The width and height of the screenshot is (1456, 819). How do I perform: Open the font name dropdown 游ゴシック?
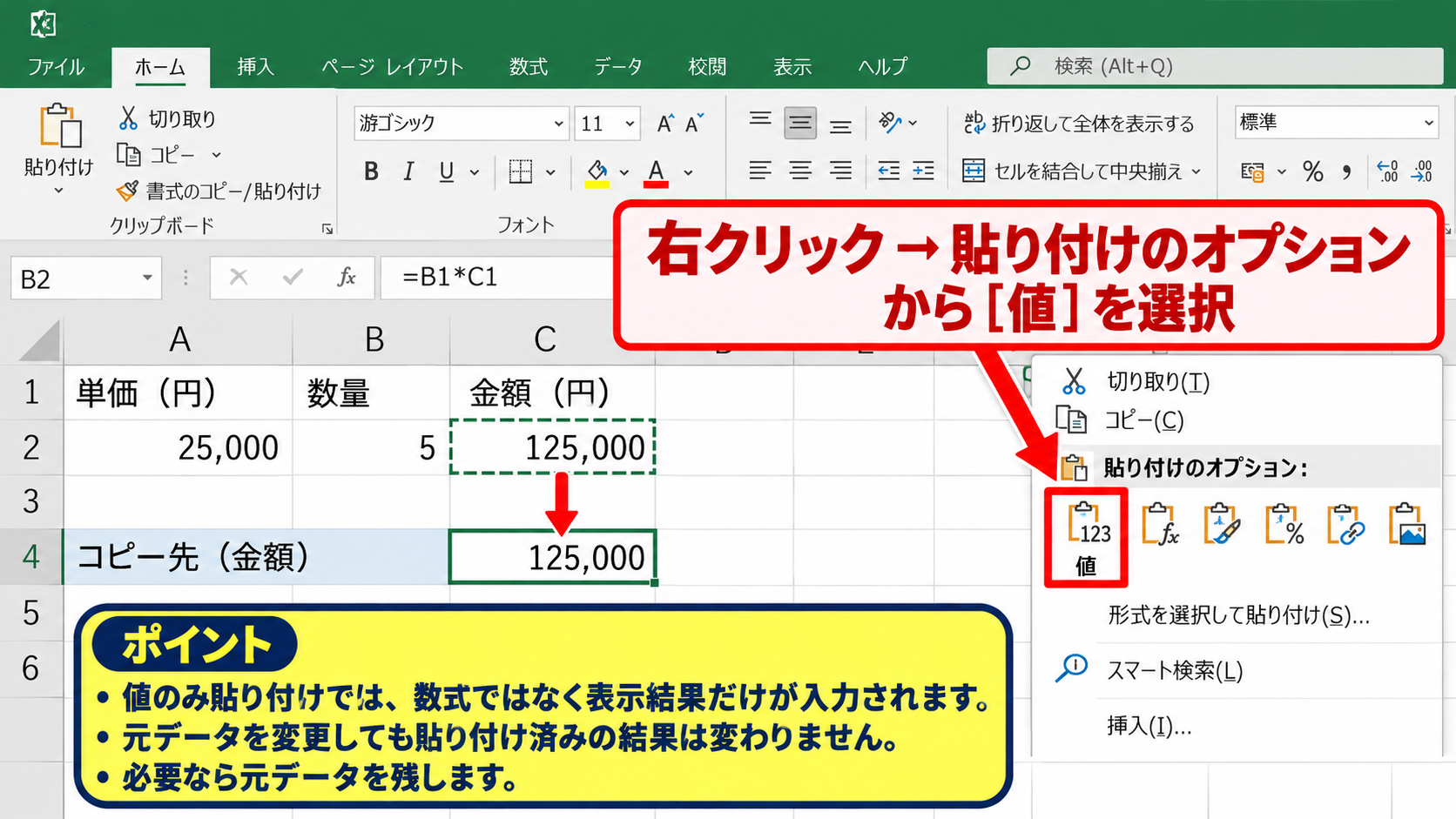coord(559,124)
